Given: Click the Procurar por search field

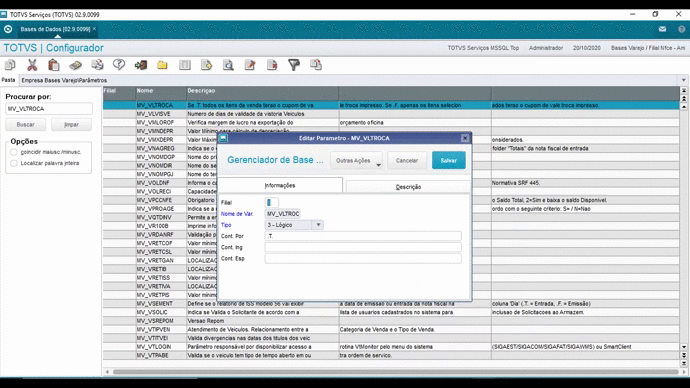Looking at the screenshot, I should click(49, 109).
